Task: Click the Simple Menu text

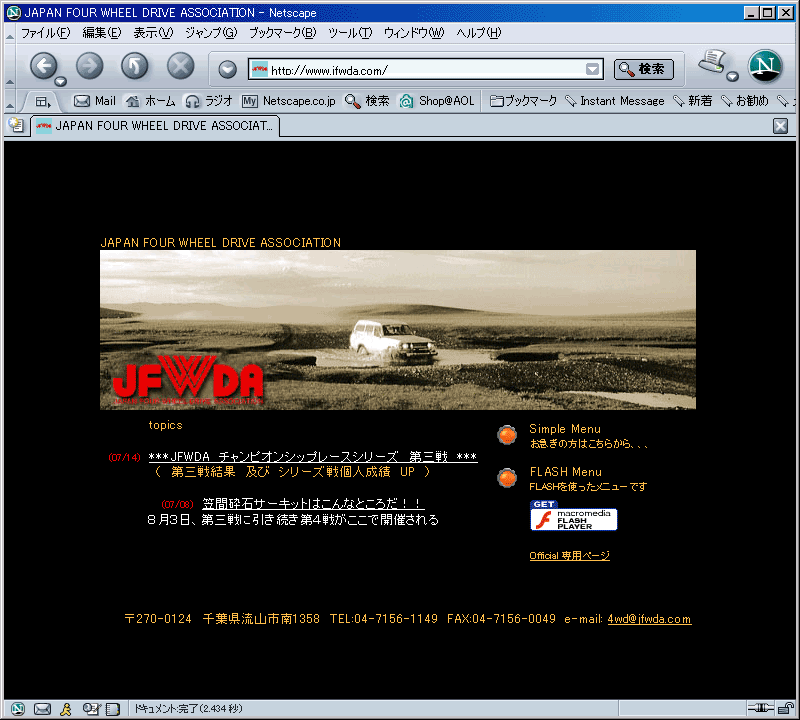Action: (x=565, y=429)
